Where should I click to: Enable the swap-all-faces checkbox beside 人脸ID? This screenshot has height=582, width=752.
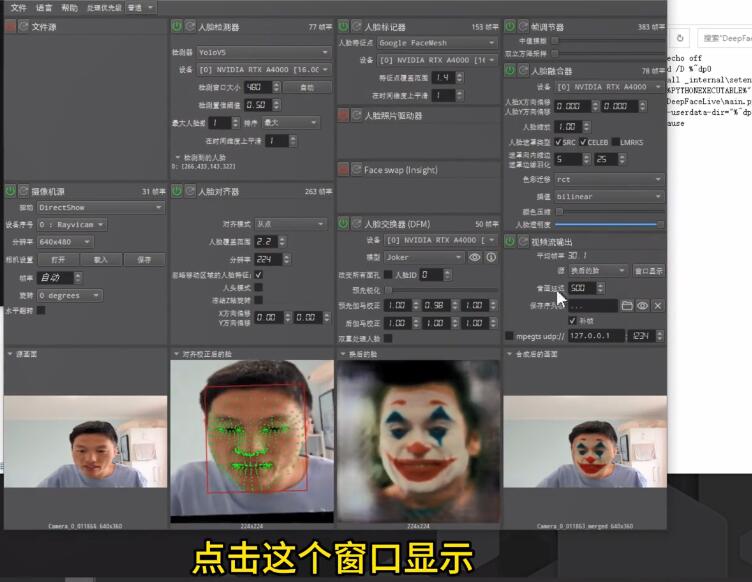click(x=388, y=275)
